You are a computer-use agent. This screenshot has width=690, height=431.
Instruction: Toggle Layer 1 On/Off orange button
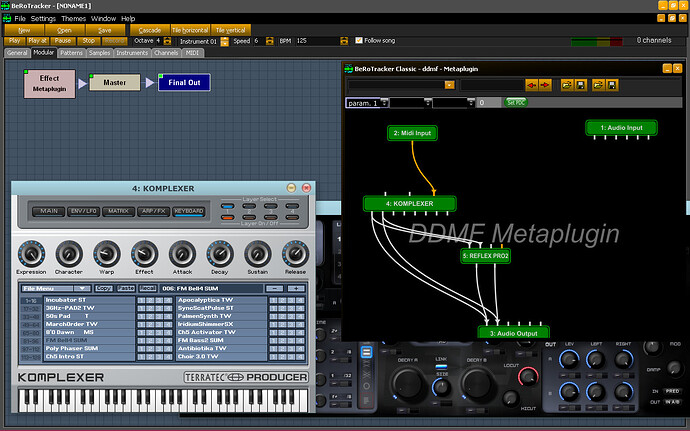point(228,217)
